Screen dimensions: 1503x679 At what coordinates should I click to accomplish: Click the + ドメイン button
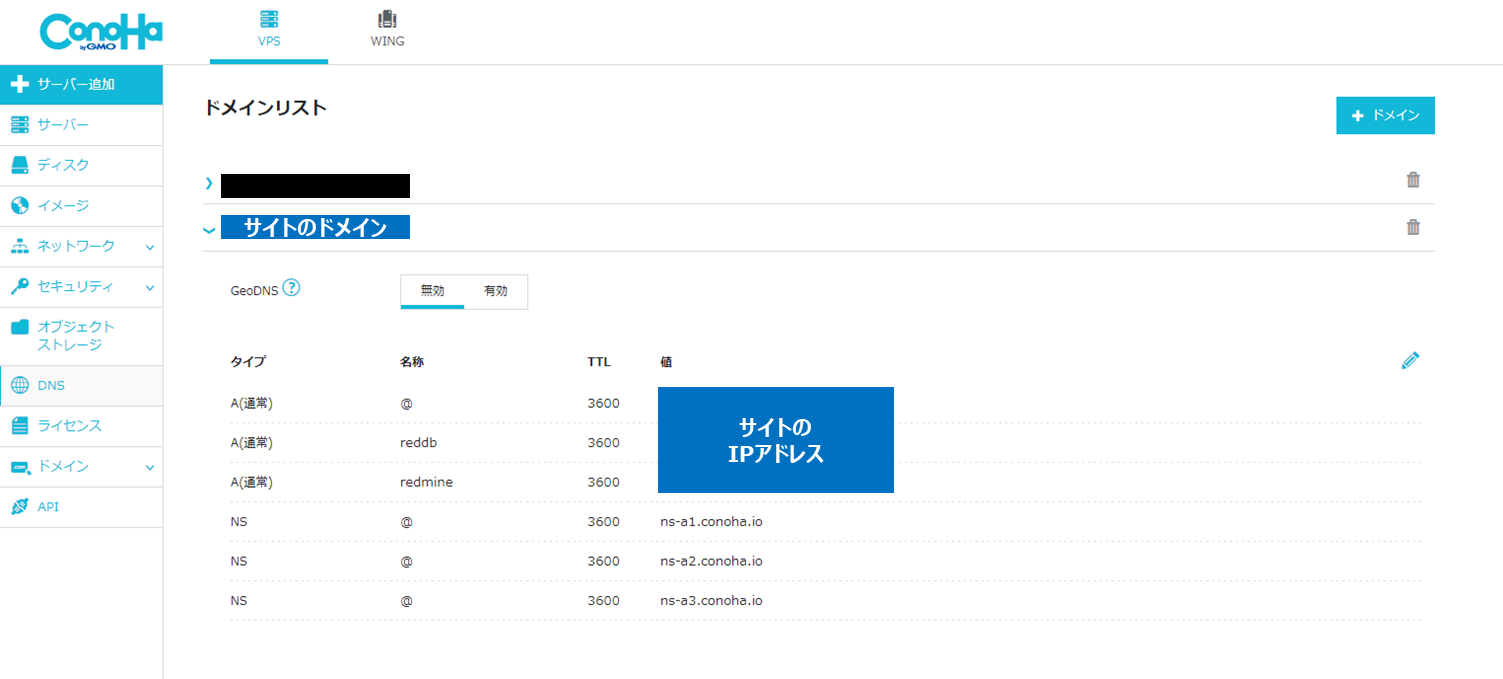point(1385,116)
